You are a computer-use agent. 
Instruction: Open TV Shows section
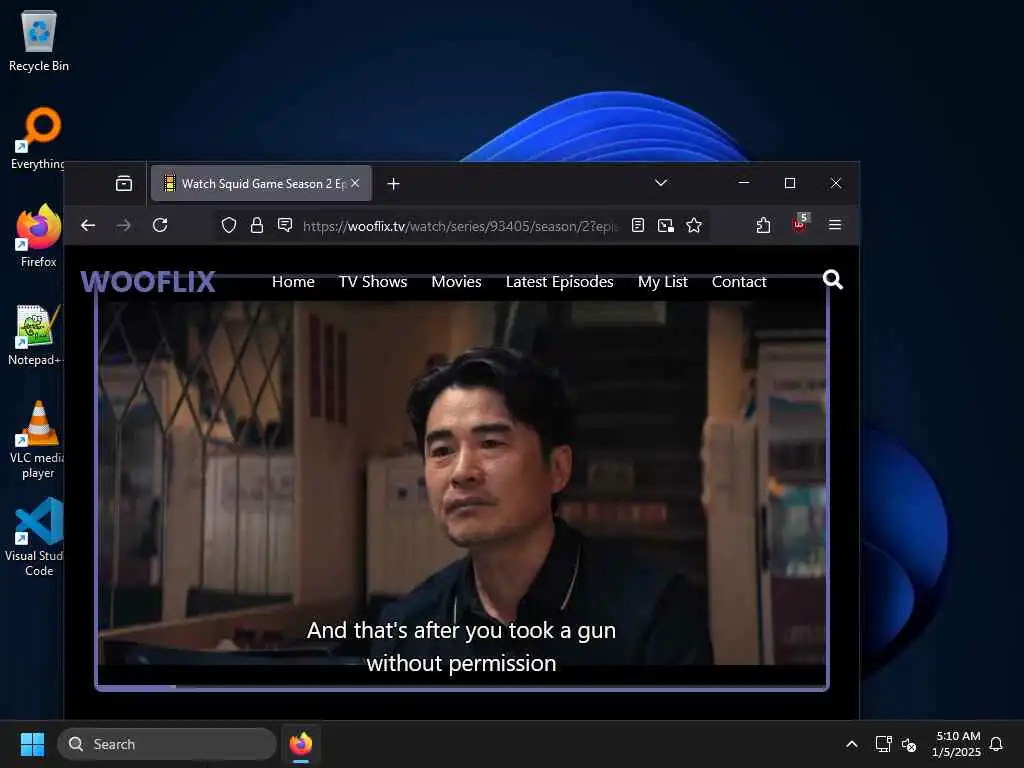point(373,281)
